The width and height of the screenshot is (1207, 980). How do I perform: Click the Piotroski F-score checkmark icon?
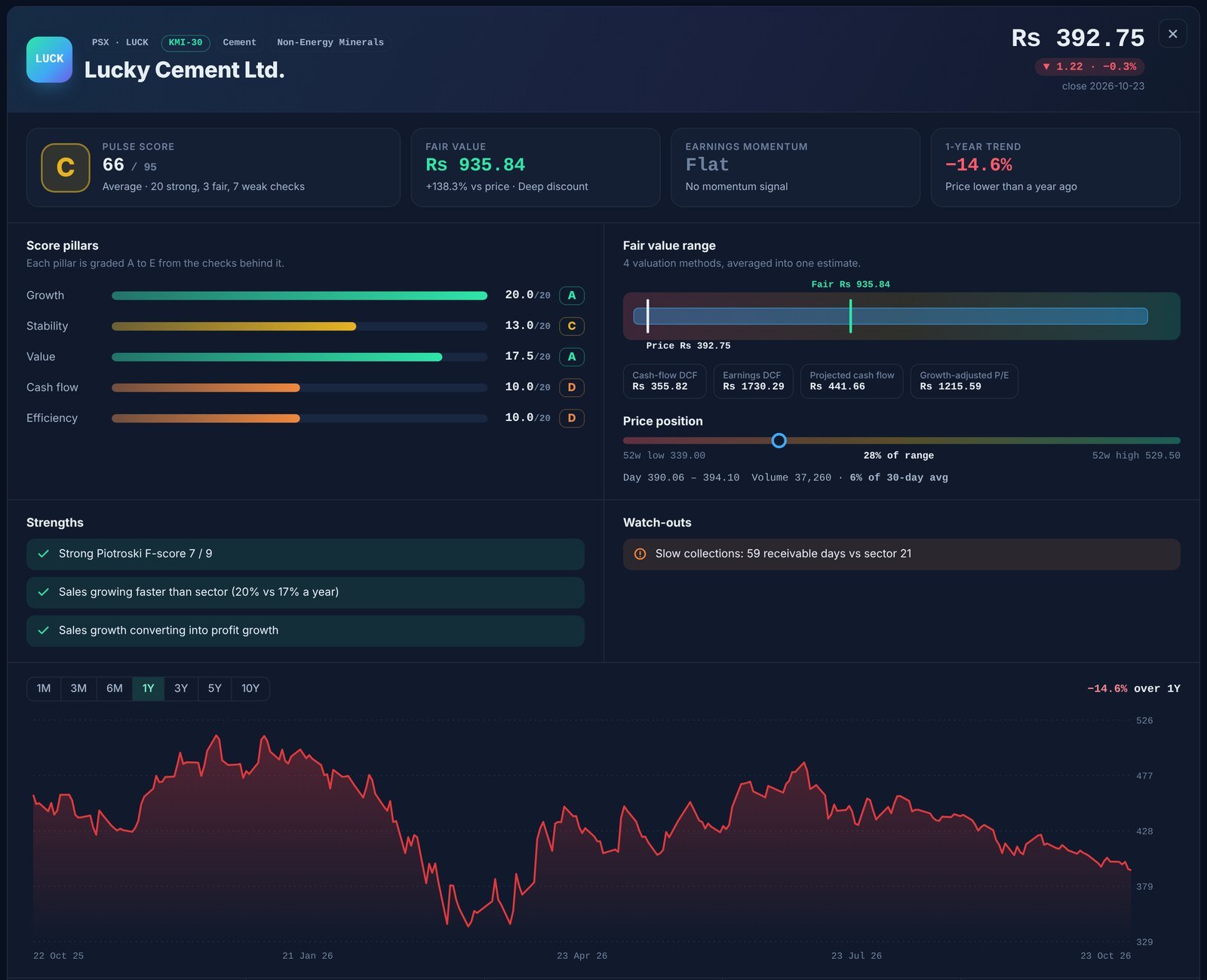(44, 554)
